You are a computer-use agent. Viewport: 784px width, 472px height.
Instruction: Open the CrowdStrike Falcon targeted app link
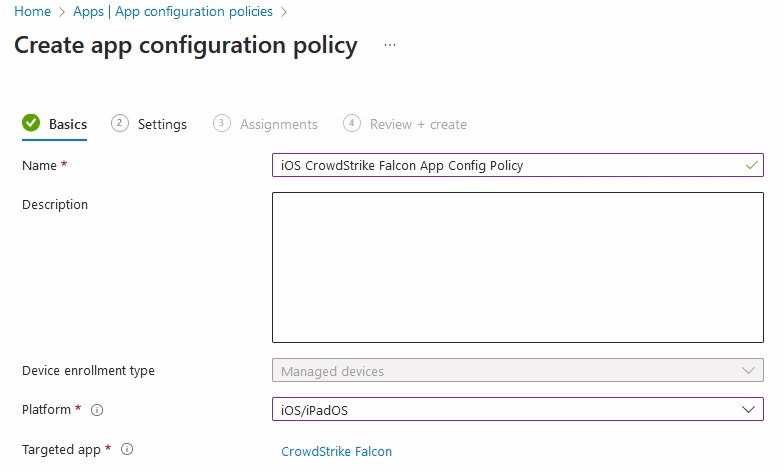click(337, 451)
